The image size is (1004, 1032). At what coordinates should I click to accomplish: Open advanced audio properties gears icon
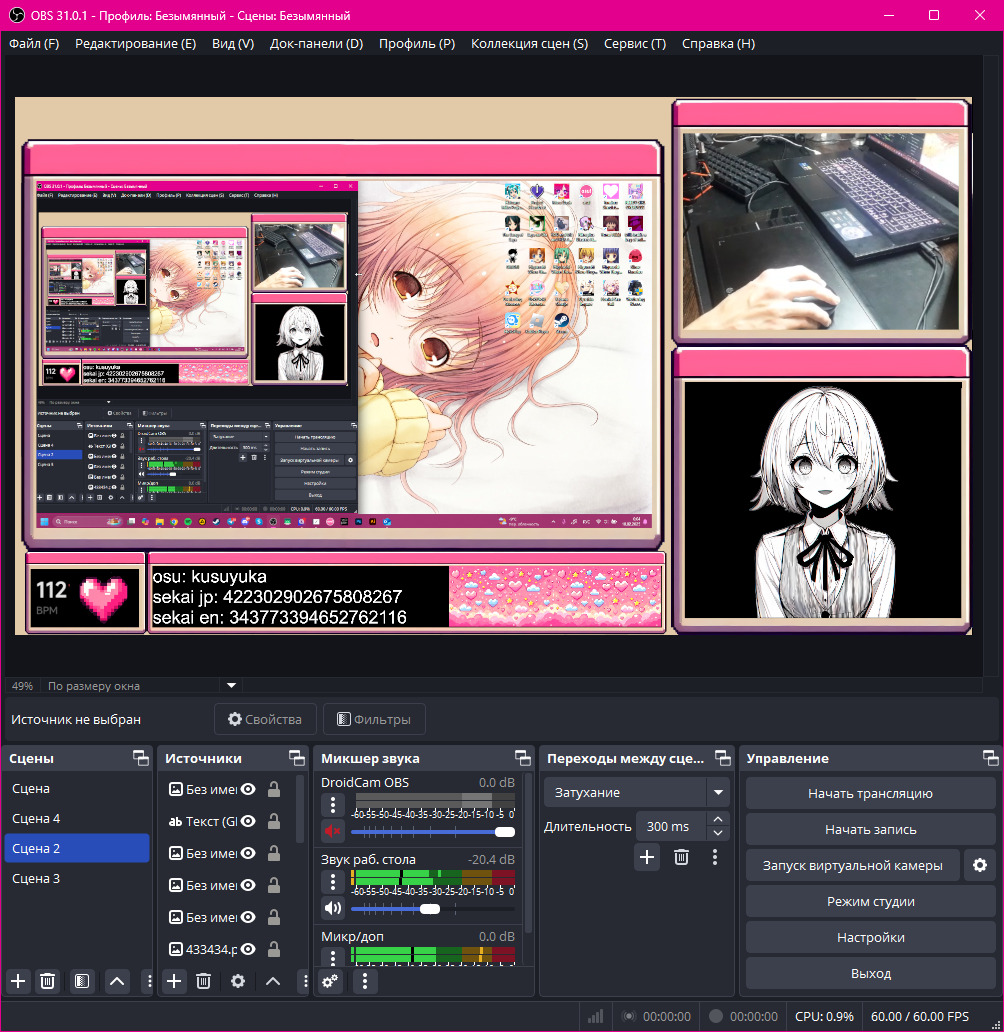tap(330, 981)
